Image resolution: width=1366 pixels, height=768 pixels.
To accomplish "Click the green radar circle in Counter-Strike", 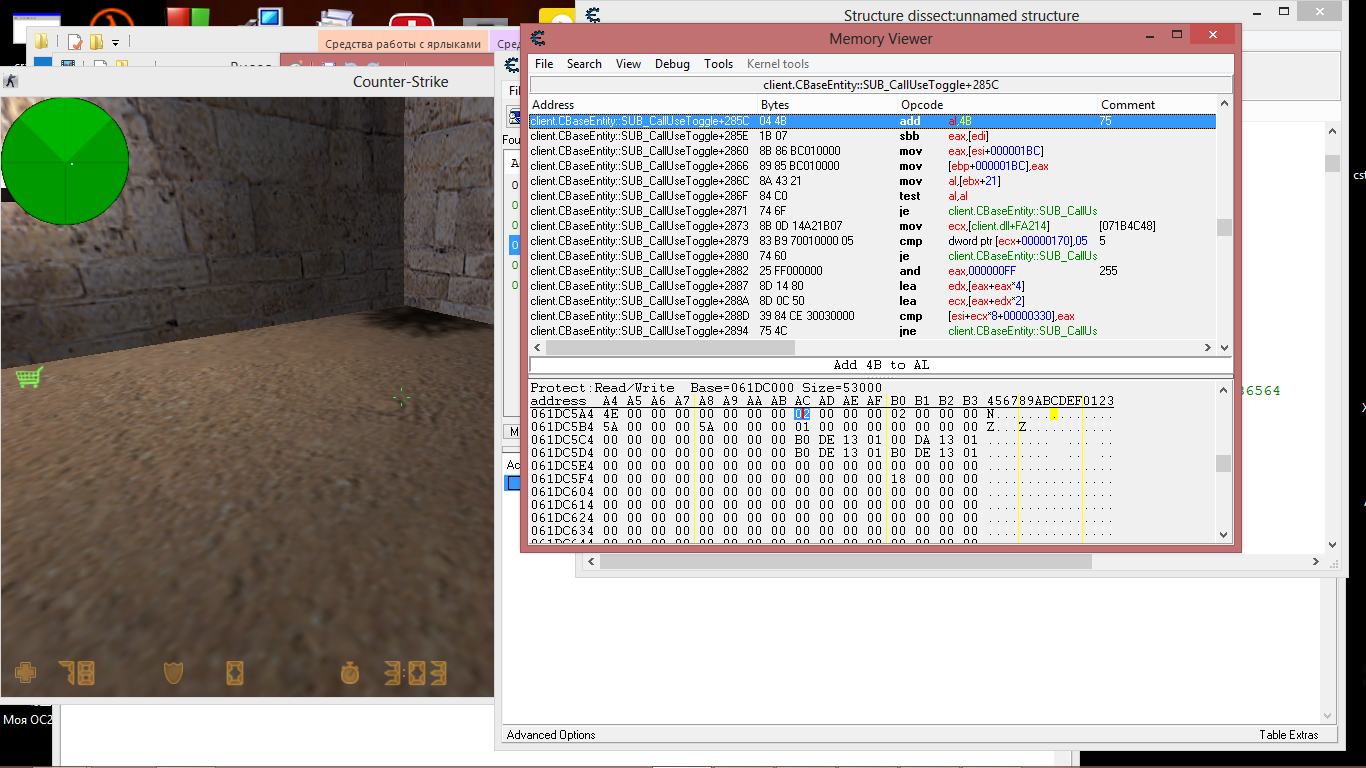I will 65,161.
